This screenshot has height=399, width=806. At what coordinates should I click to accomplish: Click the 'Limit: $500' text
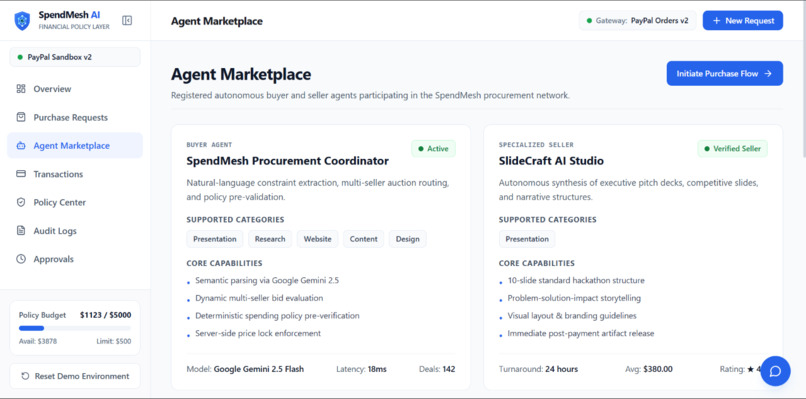pyautogui.click(x=114, y=341)
